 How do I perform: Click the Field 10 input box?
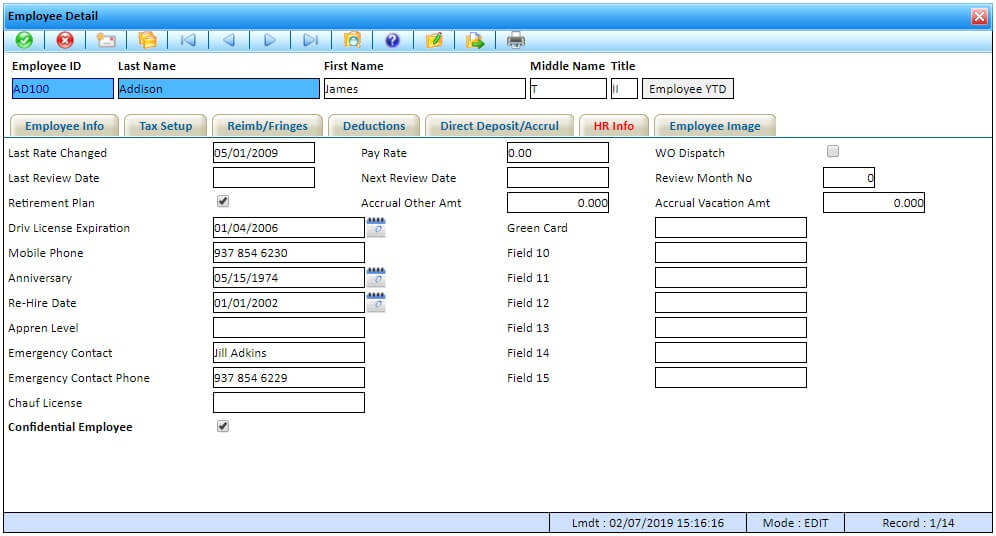point(731,253)
